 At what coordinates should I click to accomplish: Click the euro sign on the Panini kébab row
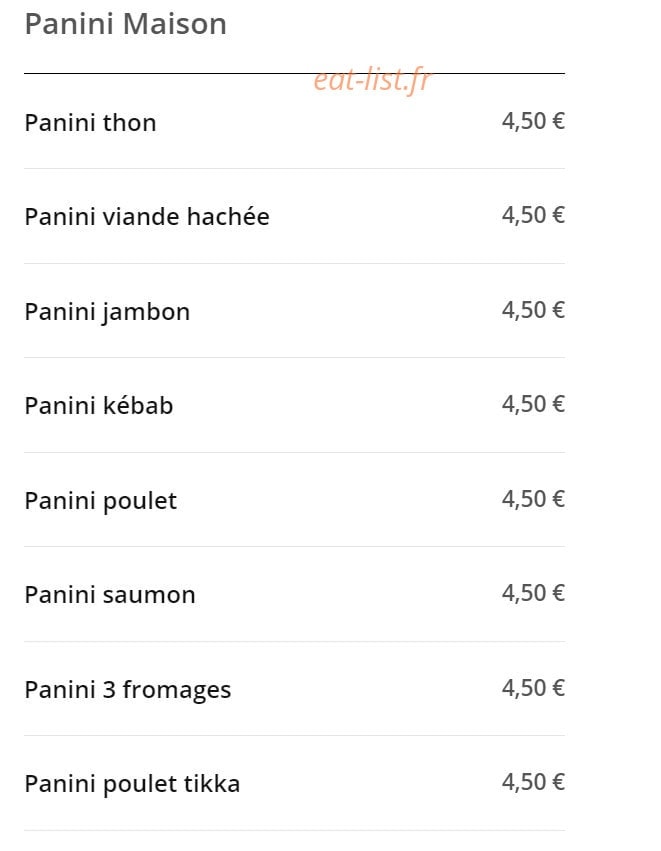pos(558,404)
